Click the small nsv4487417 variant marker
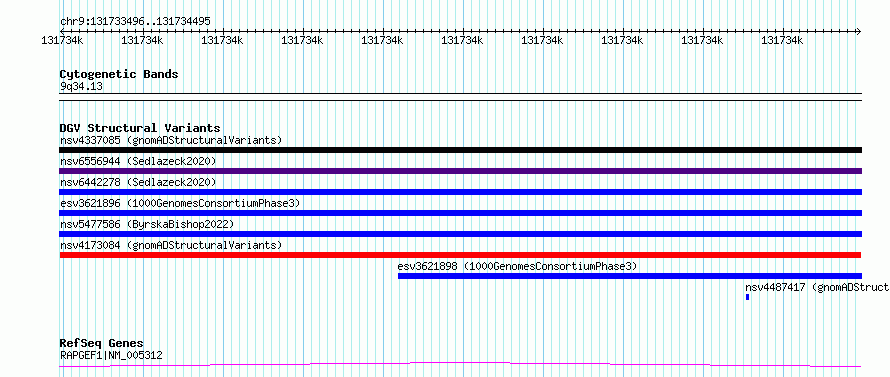 [748, 297]
